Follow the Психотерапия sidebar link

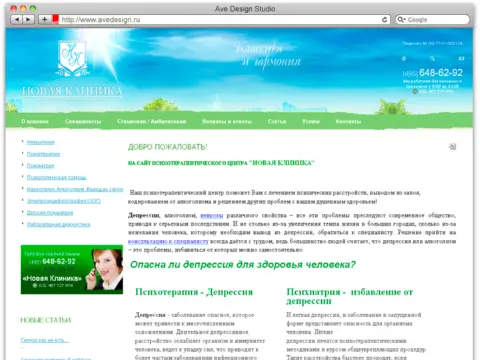pyautogui.click(x=43, y=154)
